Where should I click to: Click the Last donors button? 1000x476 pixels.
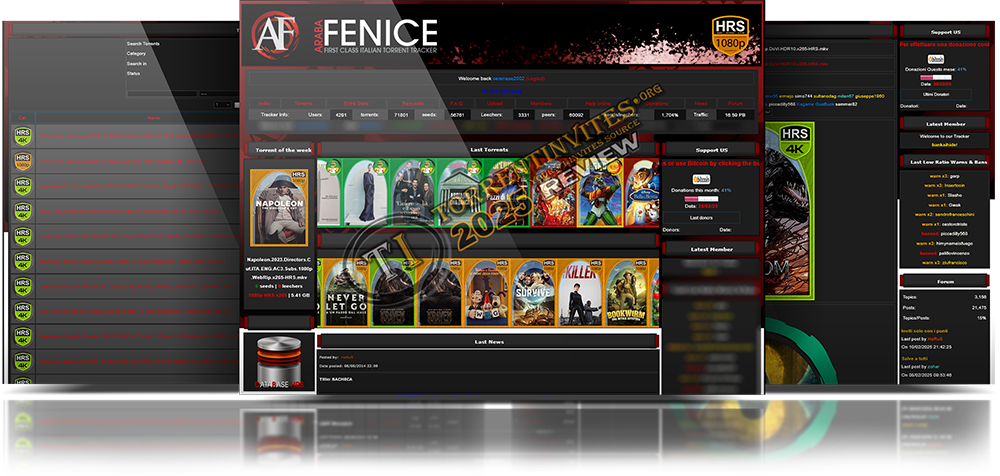pos(700,216)
